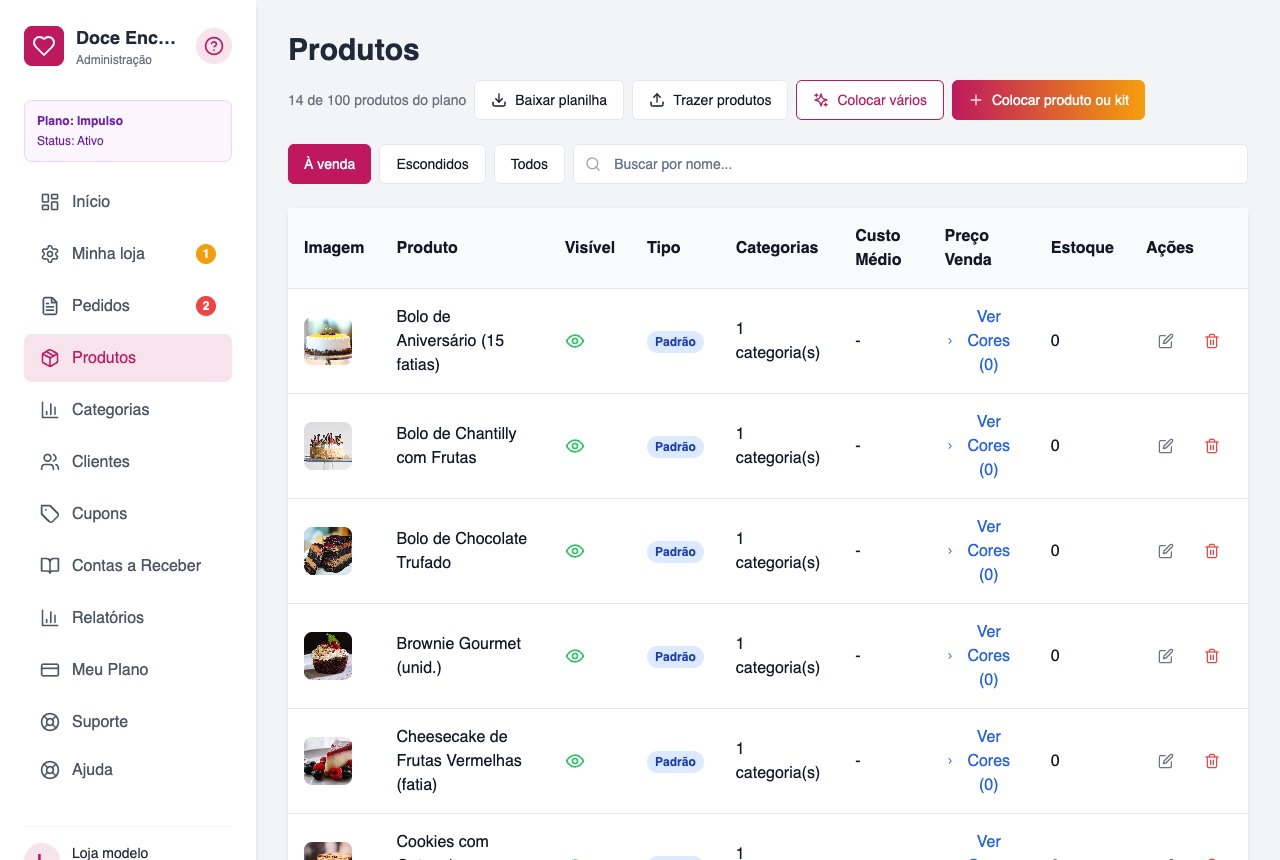
Task: Delete Bolo de Chocolate Trufado
Action: coord(1212,551)
